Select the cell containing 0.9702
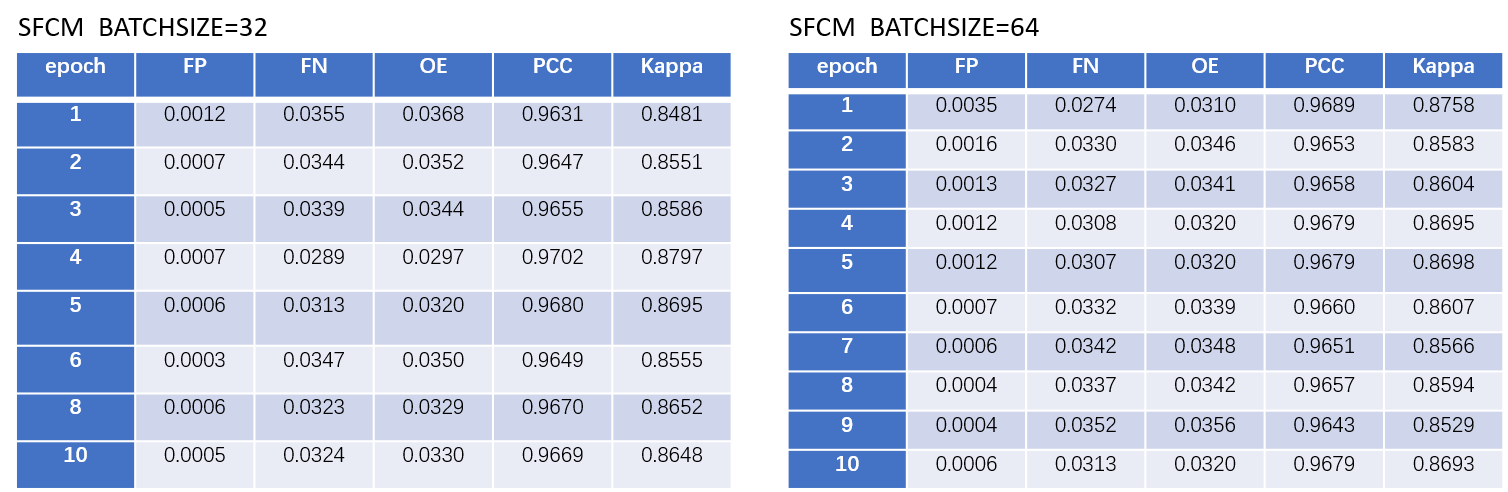This screenshot has width=1508, height=492. [x=552, y=258]
